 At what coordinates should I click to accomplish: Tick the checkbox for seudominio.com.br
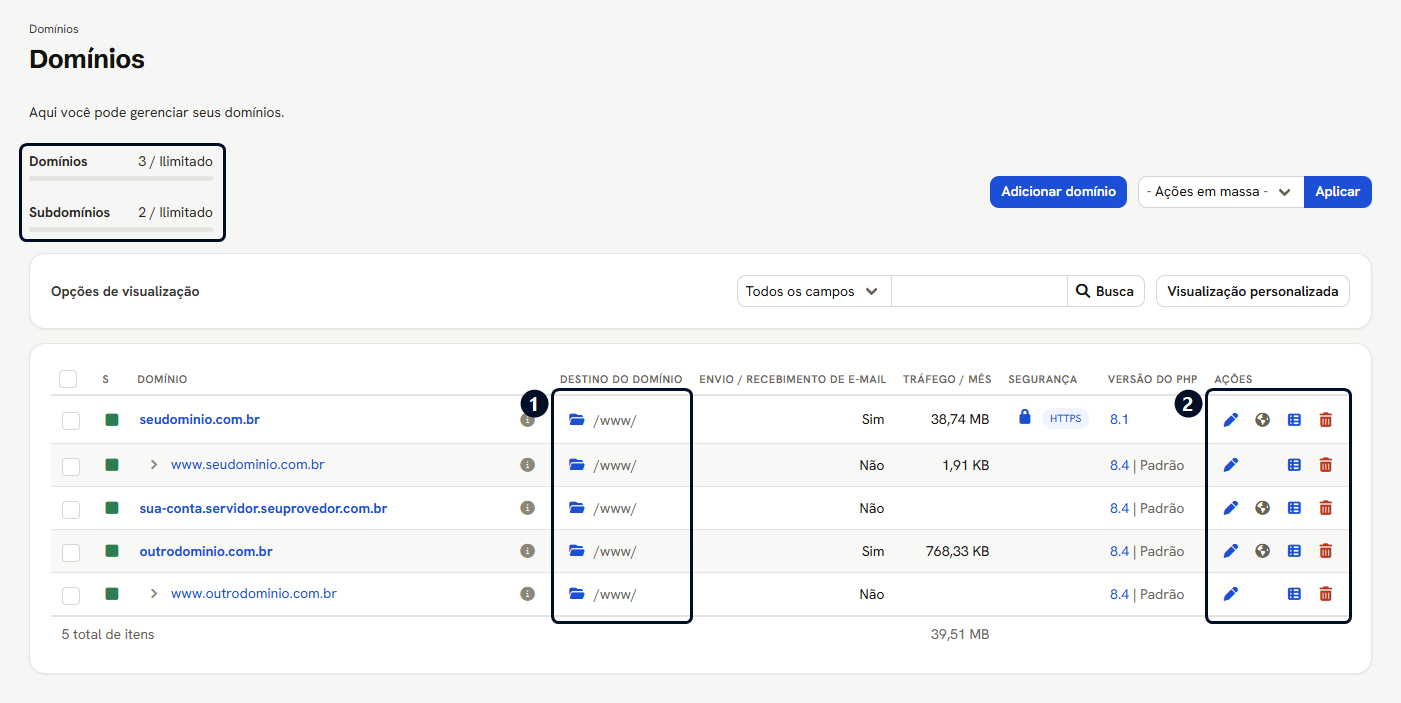[71, 422]
